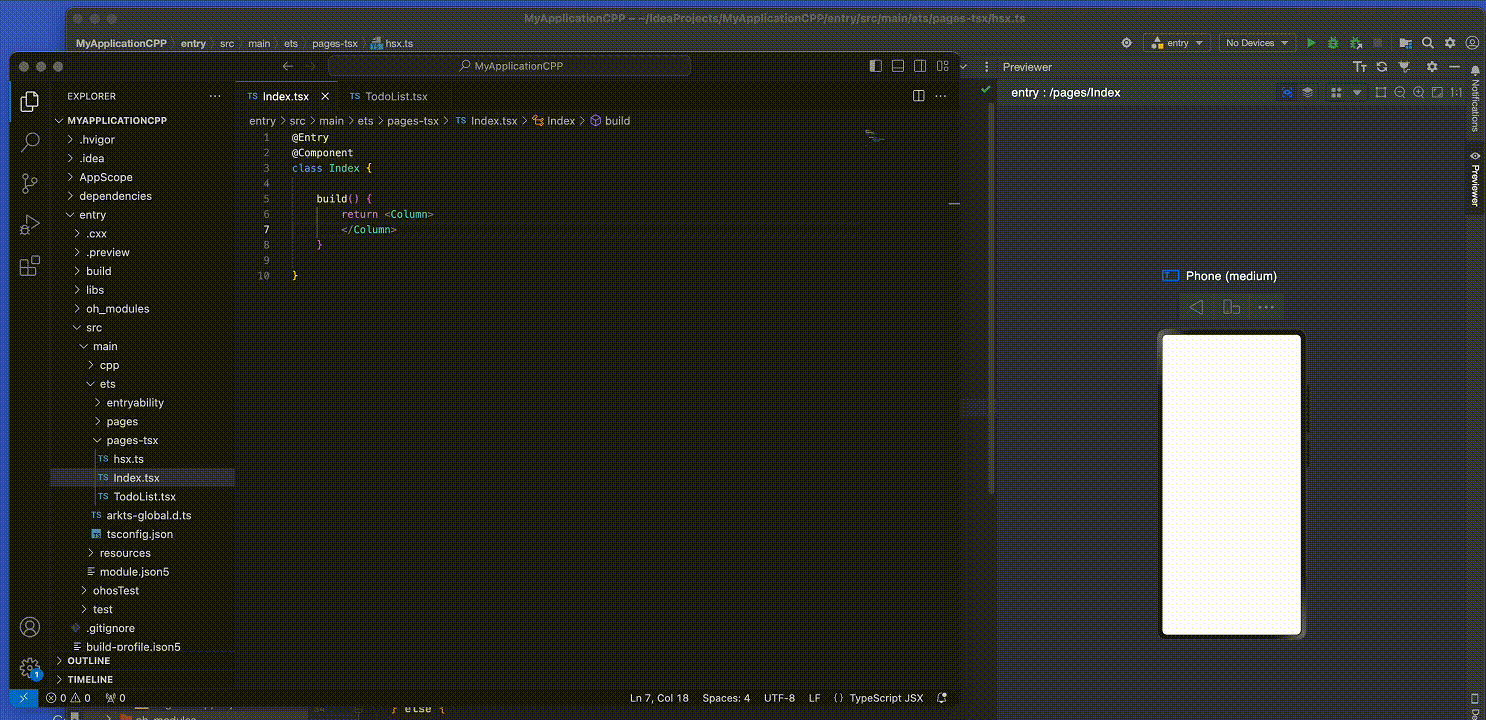Open Run and Debug view
This screenshot has height=720, width=1486.
pos(30,224)
